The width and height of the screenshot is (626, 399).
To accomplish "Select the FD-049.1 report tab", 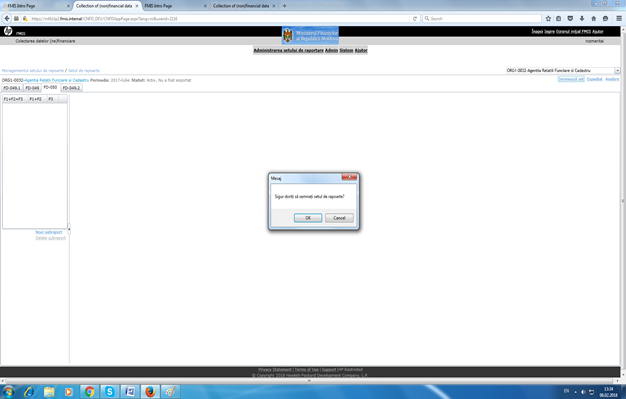I will coord(12,88).
